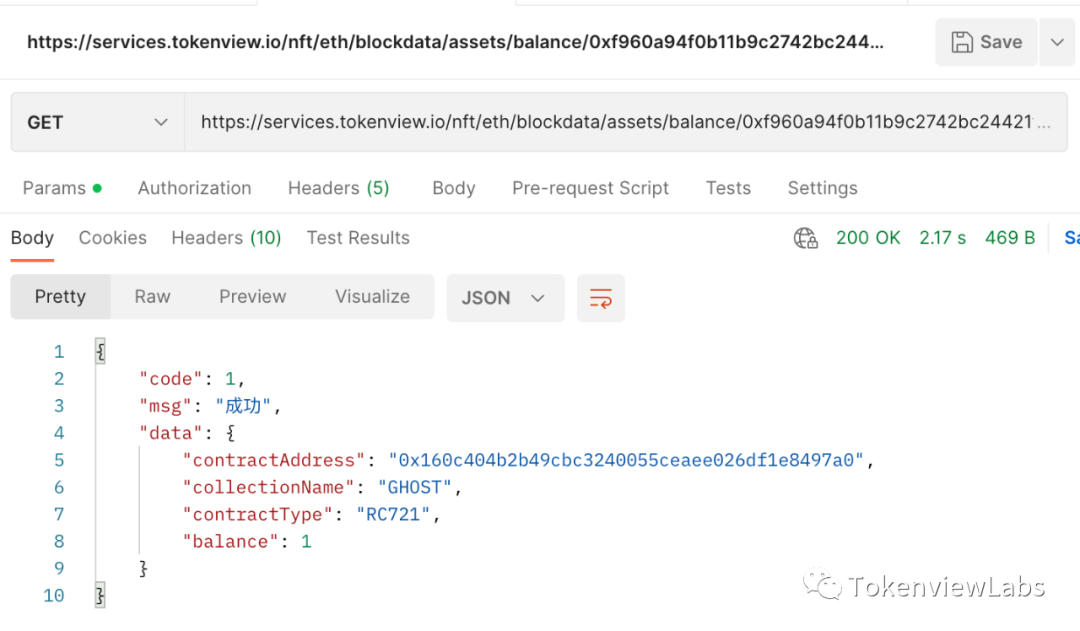Click the Save button
Viewport: 1080px width, 631px height.
pos(986,42)
